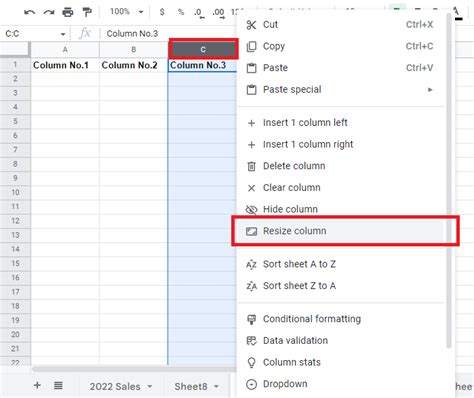Switch to the Sheet8 tab
This screenshot has height=398, width=474.
[x=190, y=386]
